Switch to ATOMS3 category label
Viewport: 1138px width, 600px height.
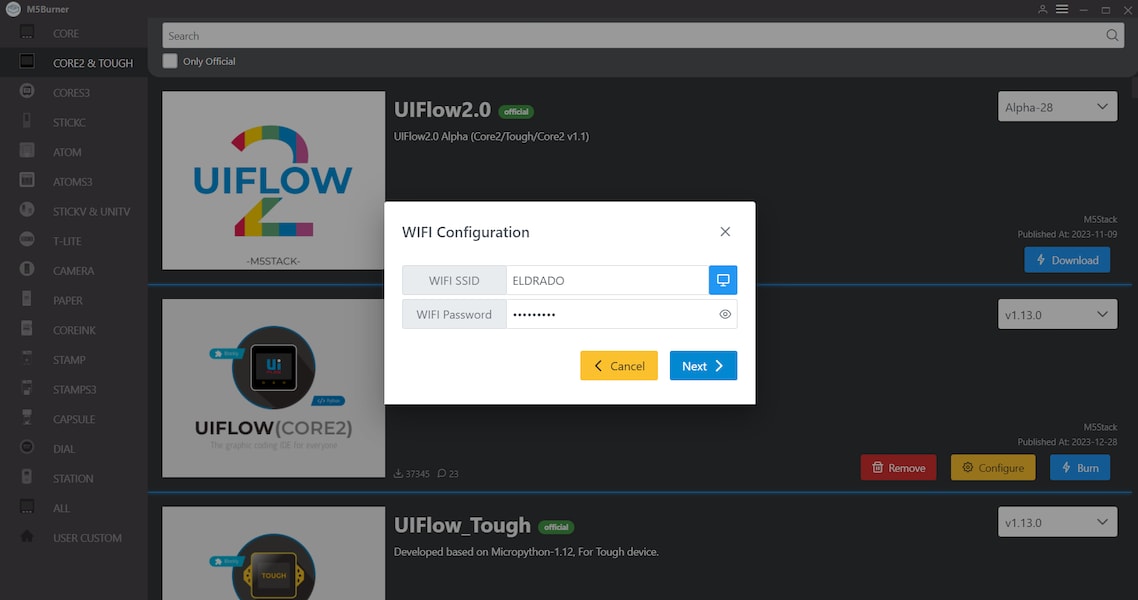click(73, 182)
